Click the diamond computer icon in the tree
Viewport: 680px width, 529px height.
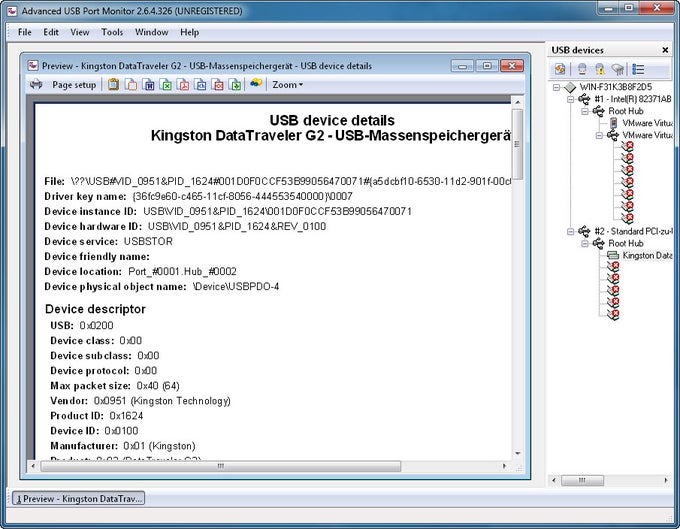(x=570, y=88)
